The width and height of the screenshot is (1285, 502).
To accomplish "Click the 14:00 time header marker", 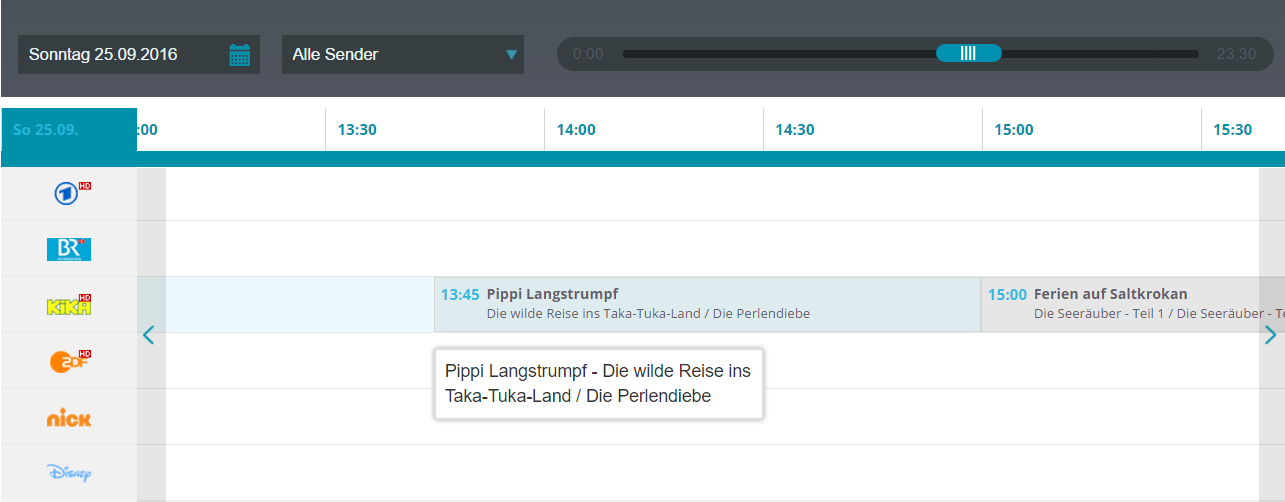I will [x=576, y=130].
